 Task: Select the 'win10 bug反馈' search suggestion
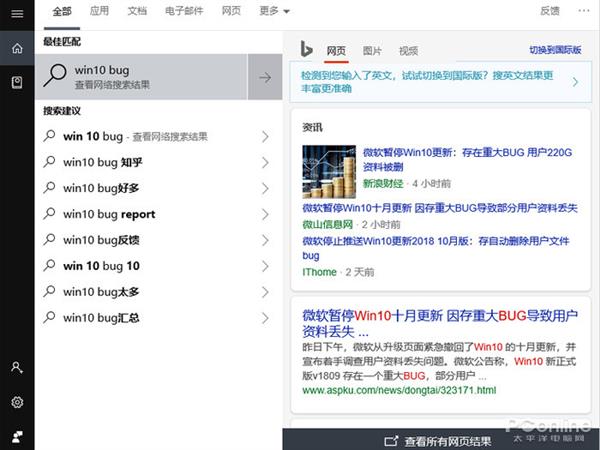pos(102,240)
